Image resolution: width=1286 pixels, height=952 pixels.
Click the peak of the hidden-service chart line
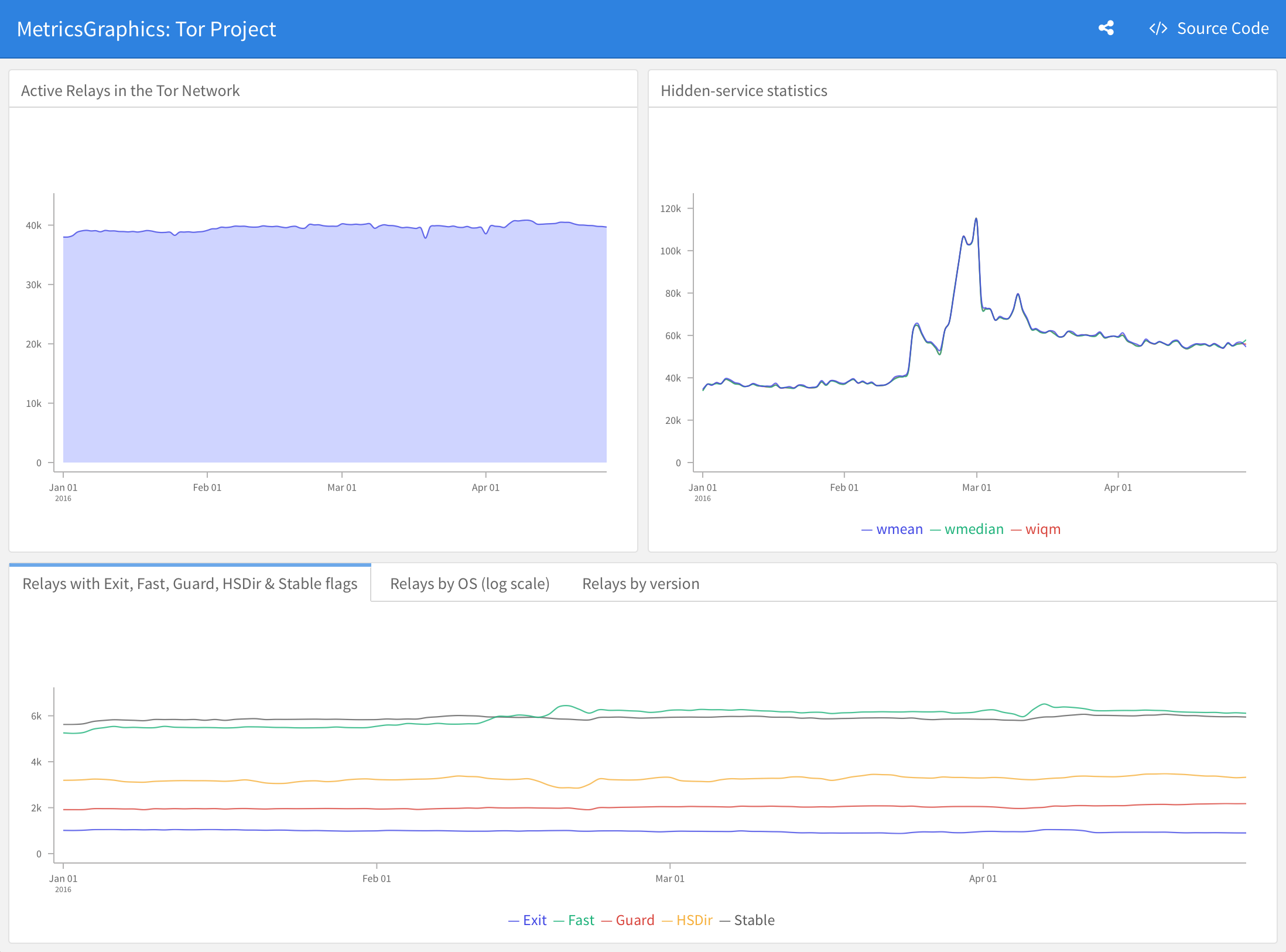tap(976, 219)
